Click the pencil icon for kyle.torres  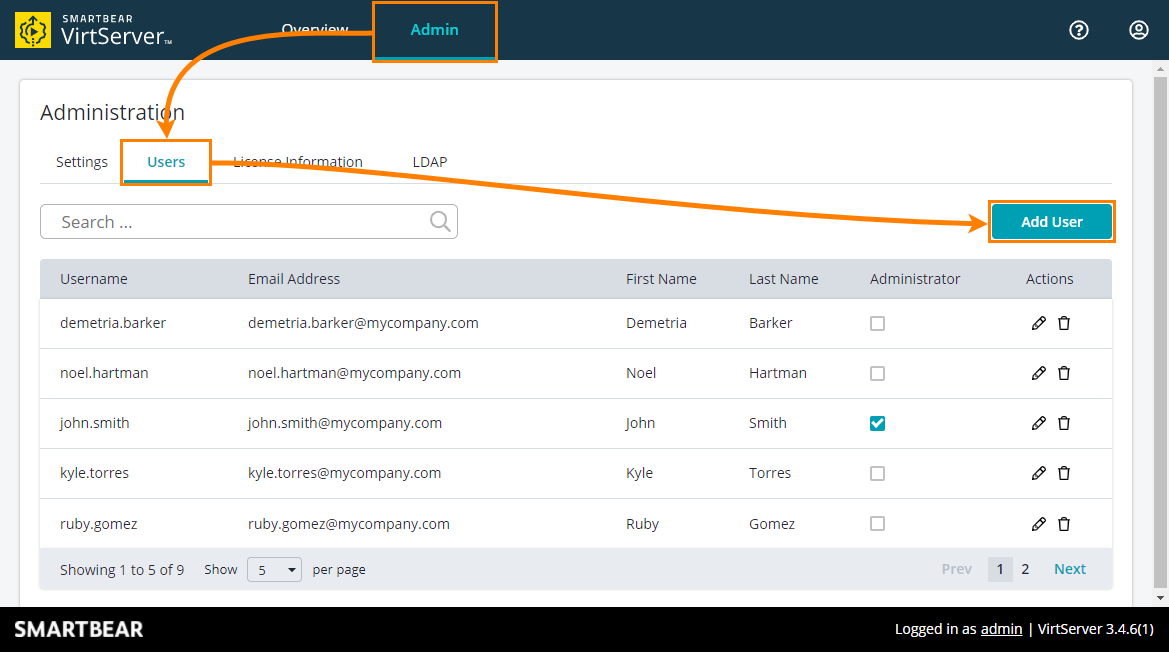(x=1039, y=473)
